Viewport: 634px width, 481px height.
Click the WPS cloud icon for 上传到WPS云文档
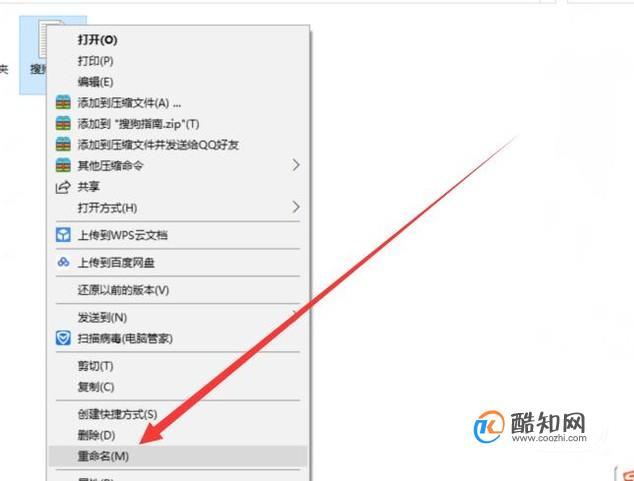click(63, 235)
